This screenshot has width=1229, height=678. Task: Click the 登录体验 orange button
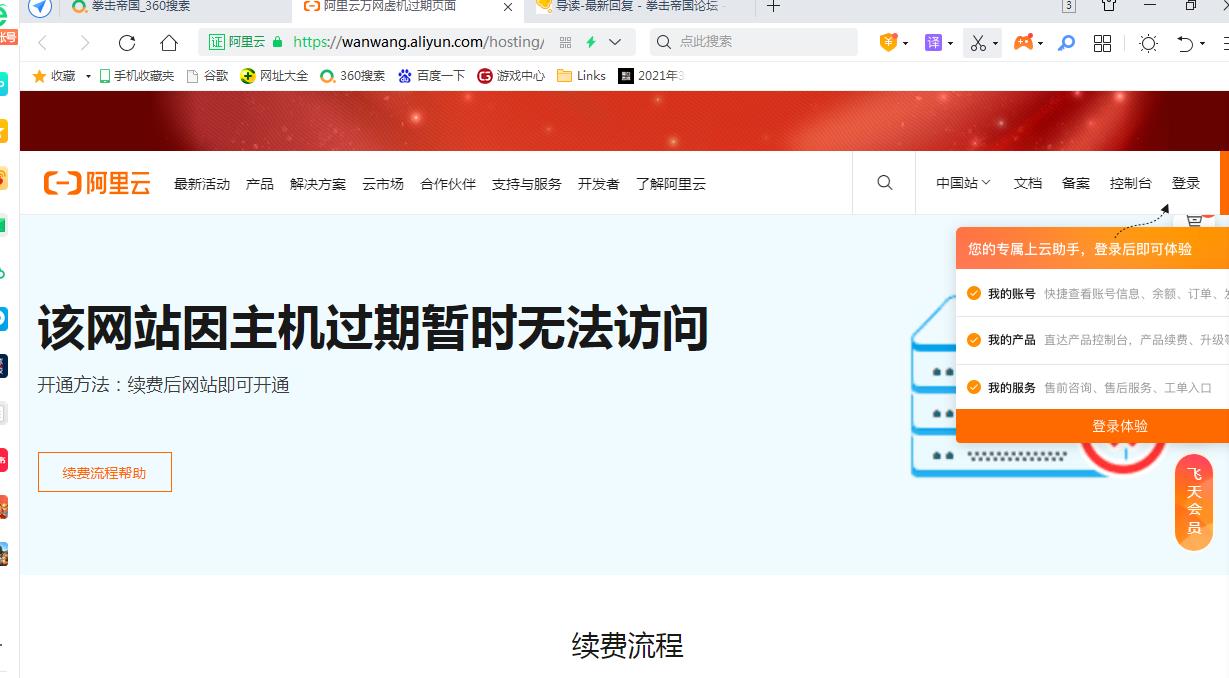tap(1092, 426)
